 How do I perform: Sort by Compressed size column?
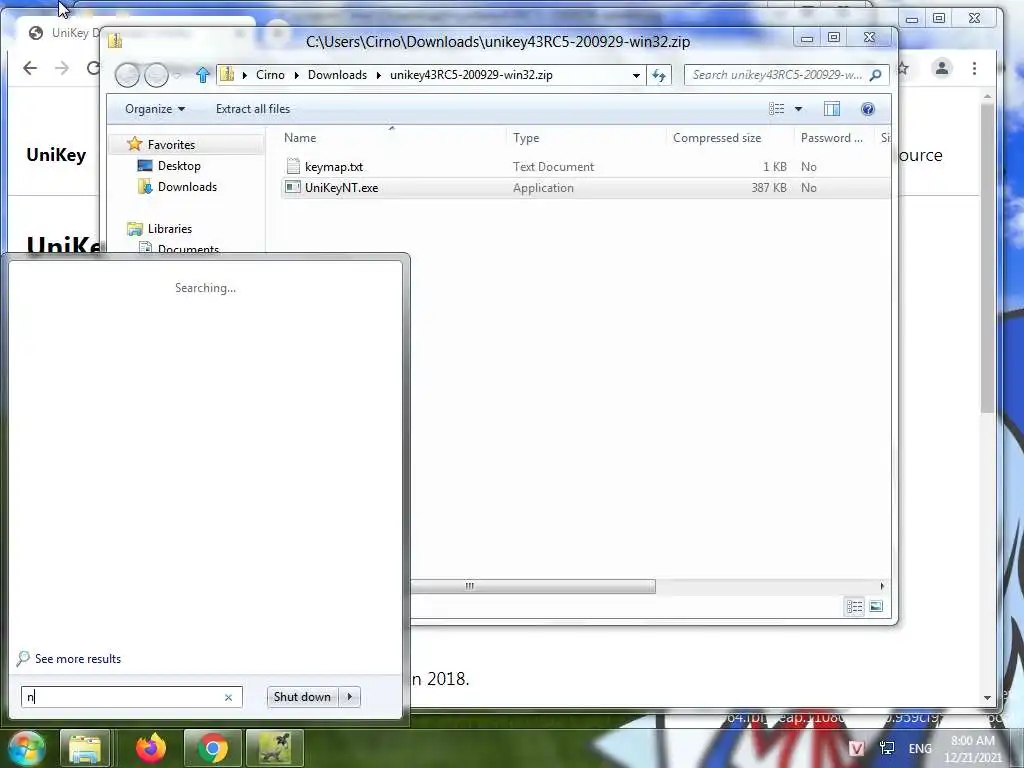click(717, 138)
